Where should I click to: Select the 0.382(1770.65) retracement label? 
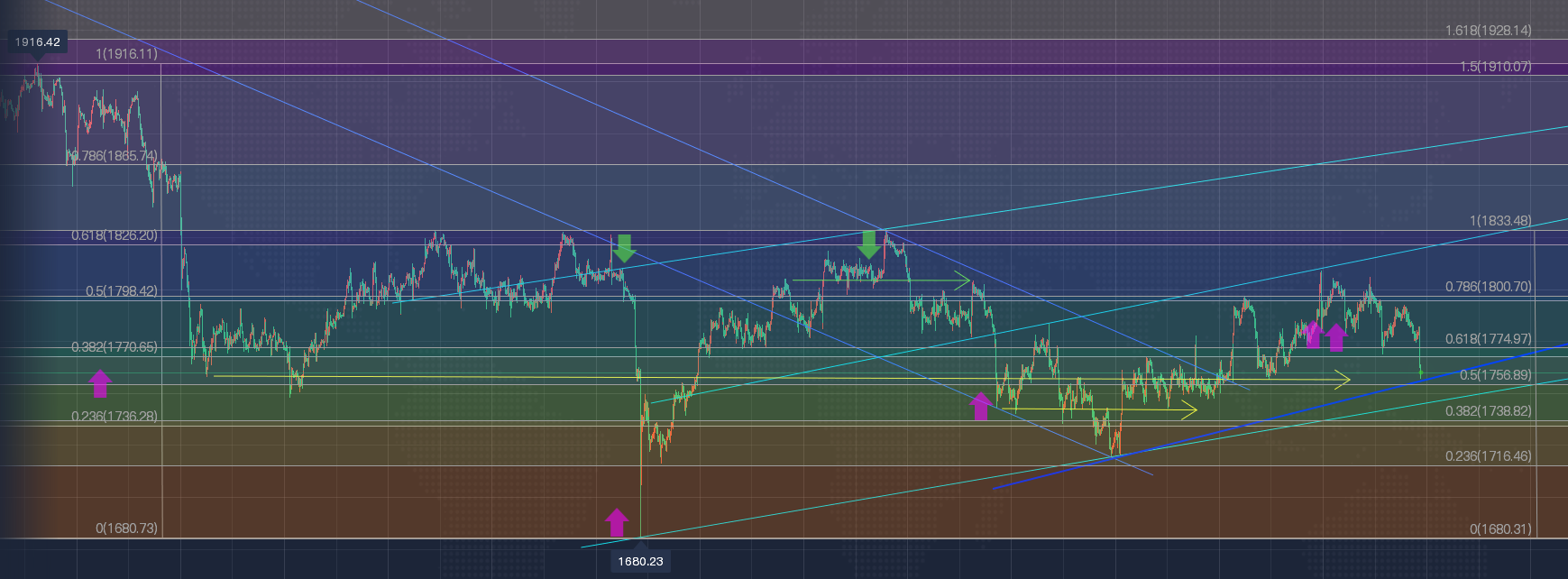click(x=115, y=347)
